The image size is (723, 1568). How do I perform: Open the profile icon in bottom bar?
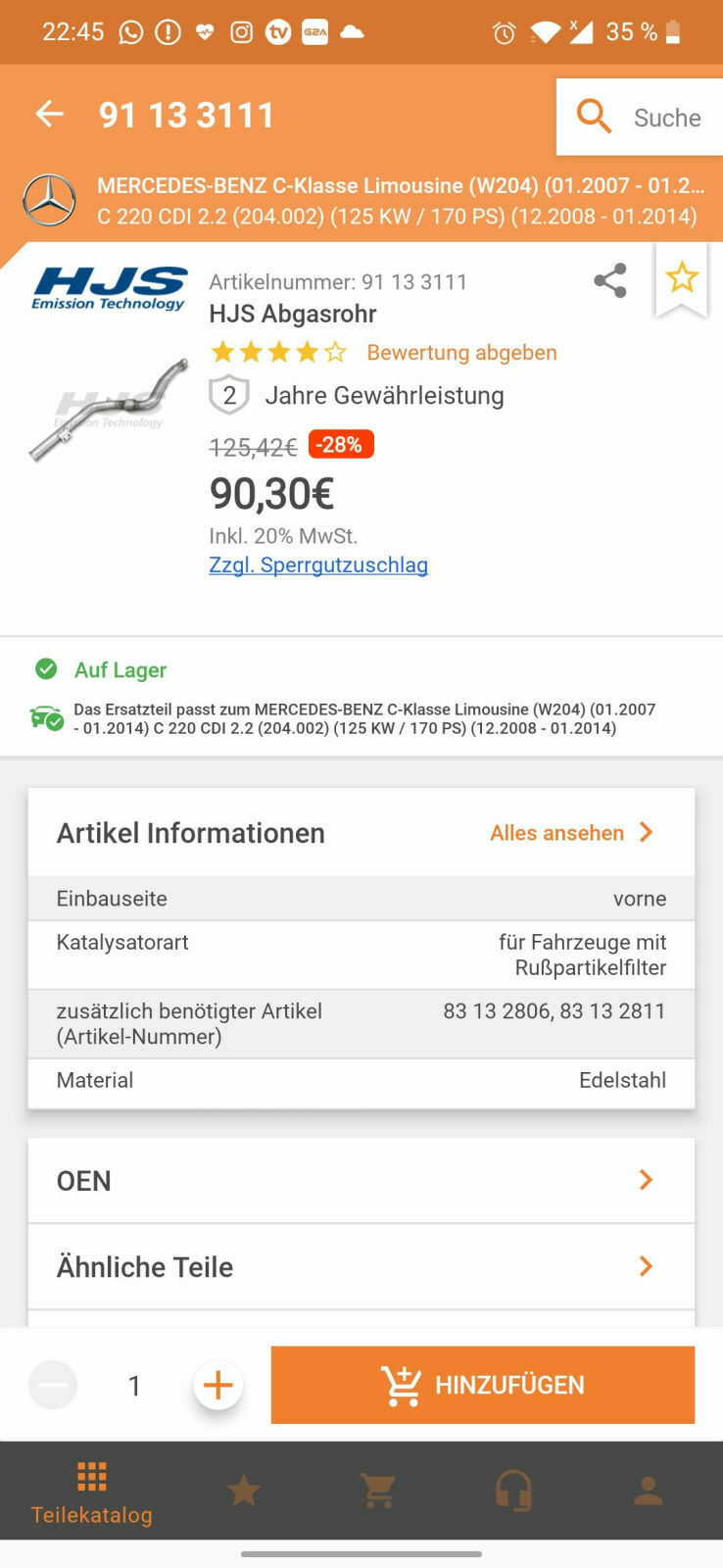647,1490
